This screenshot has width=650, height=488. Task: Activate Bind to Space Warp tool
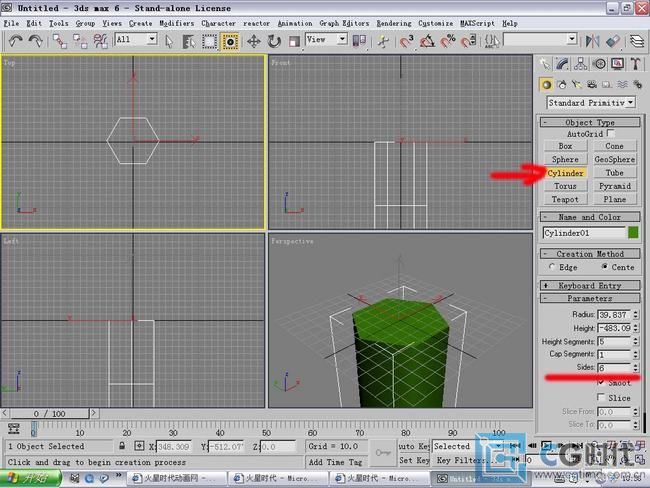tap(100, 41)
